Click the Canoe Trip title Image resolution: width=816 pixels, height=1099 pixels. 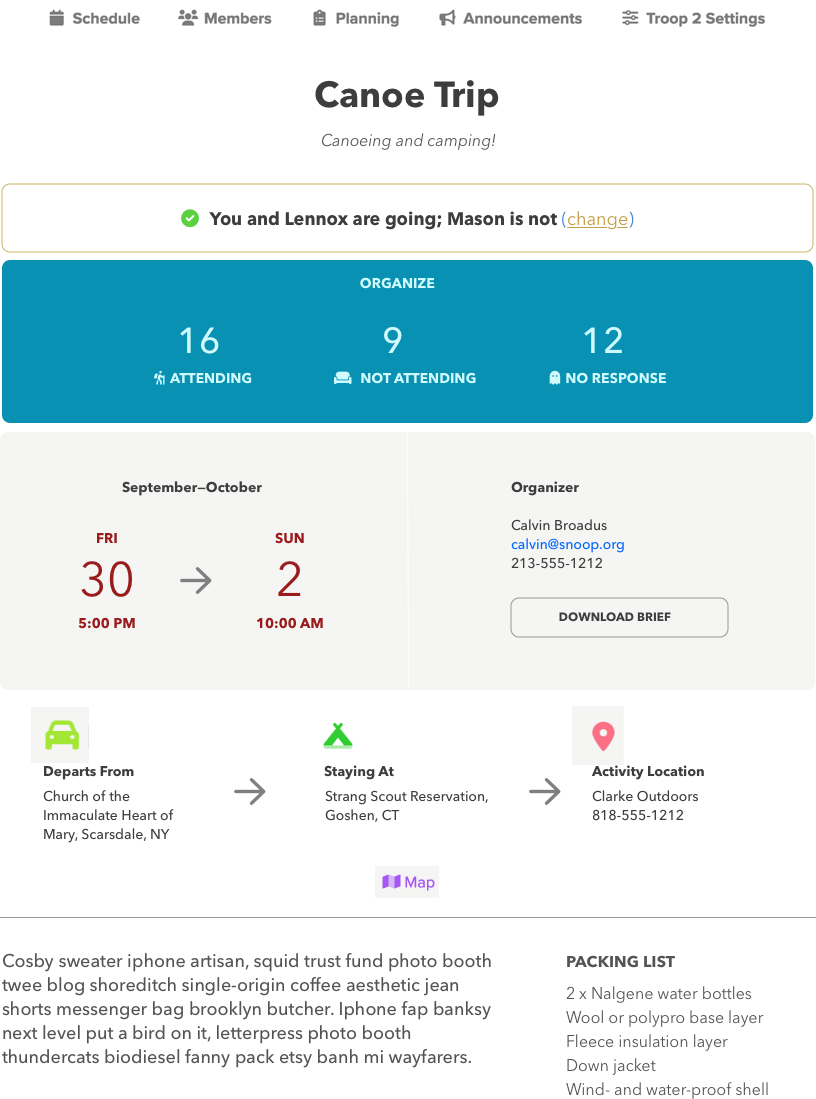(407, 95)
